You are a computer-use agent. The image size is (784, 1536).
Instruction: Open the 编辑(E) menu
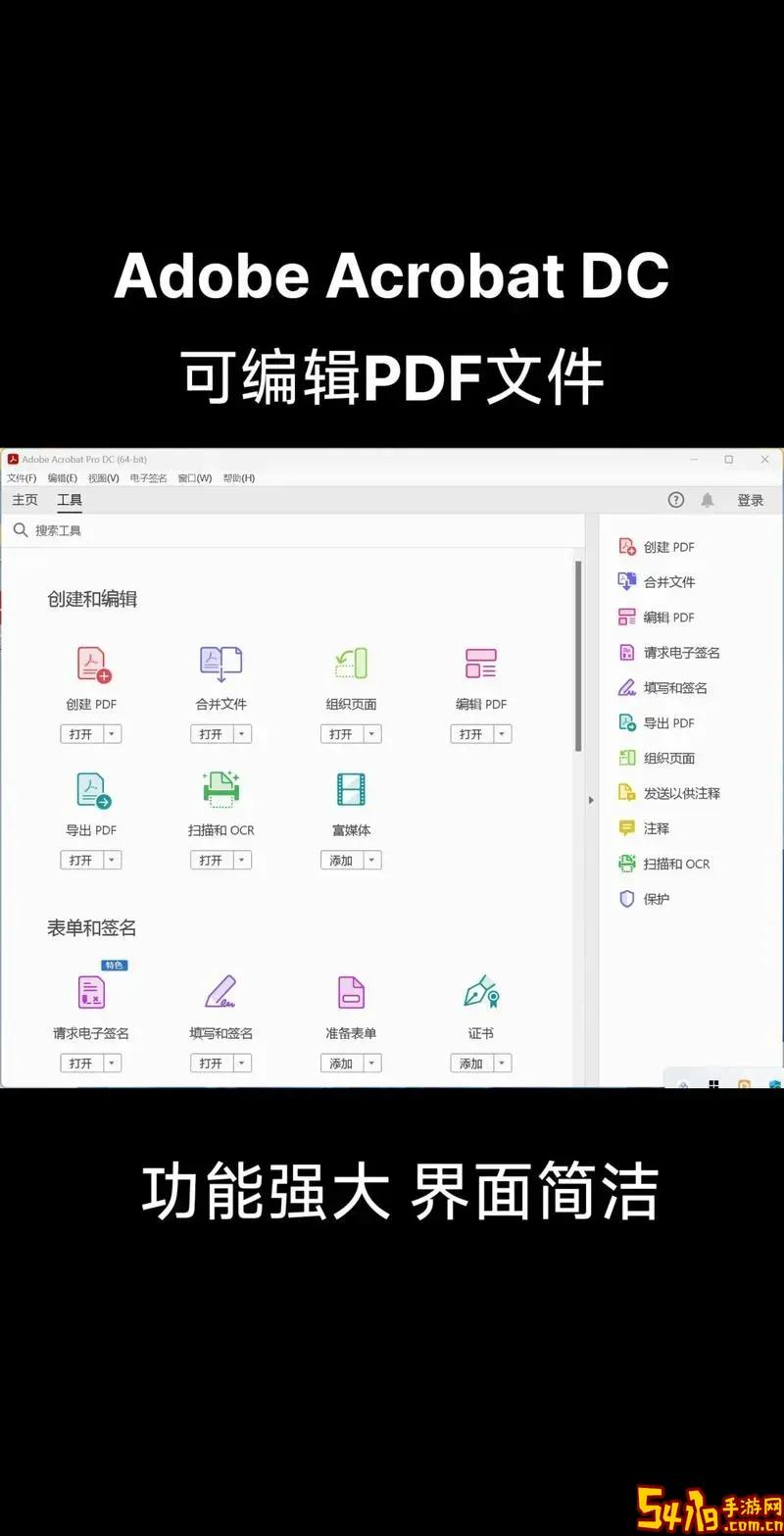coord(63,478)
